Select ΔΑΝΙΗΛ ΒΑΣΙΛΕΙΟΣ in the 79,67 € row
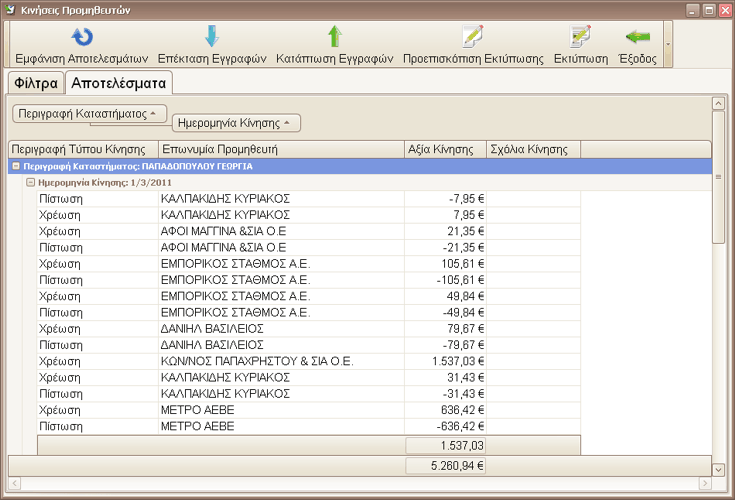The width and height of the screenshot is (735, 500). point(281,329)
